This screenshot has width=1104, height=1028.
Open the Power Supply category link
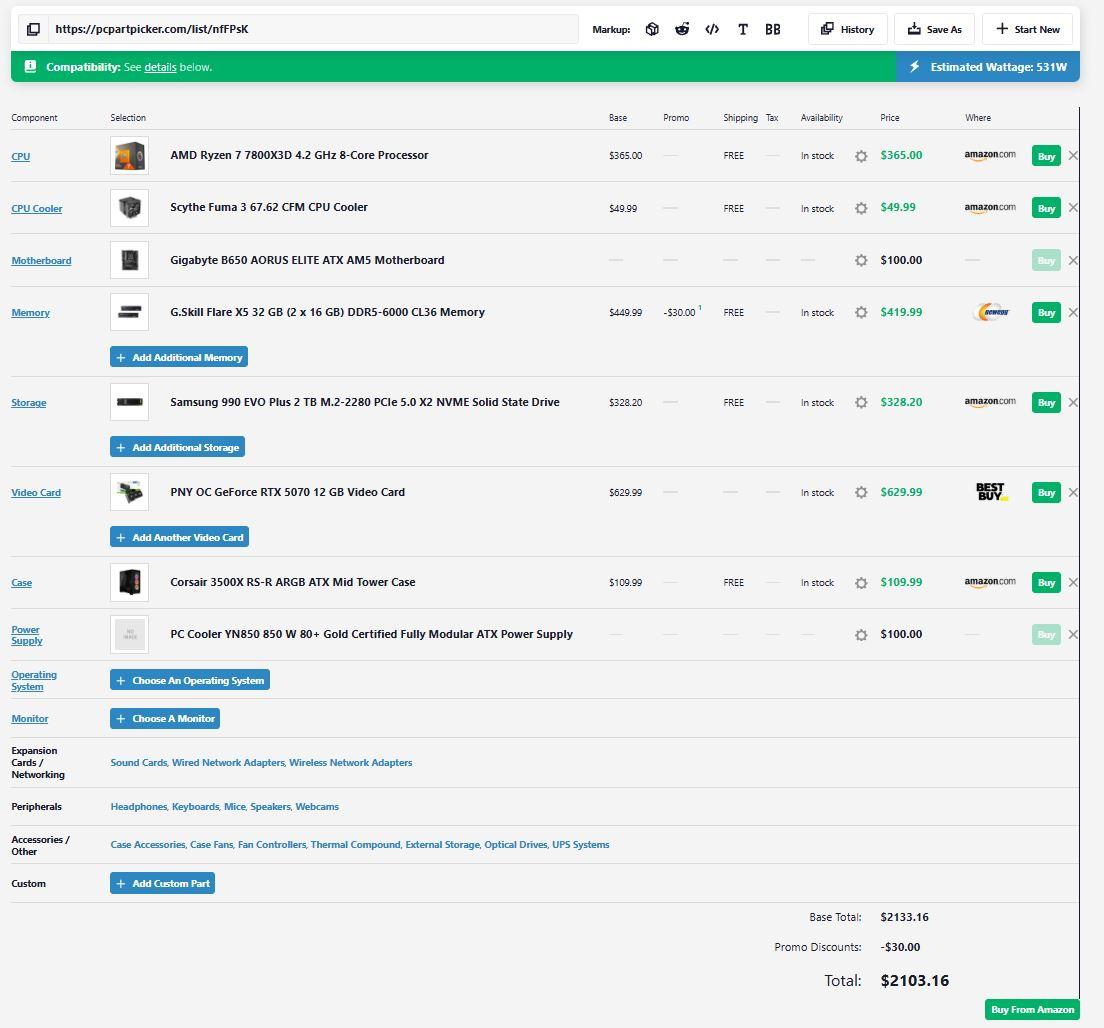click(27, 635)
